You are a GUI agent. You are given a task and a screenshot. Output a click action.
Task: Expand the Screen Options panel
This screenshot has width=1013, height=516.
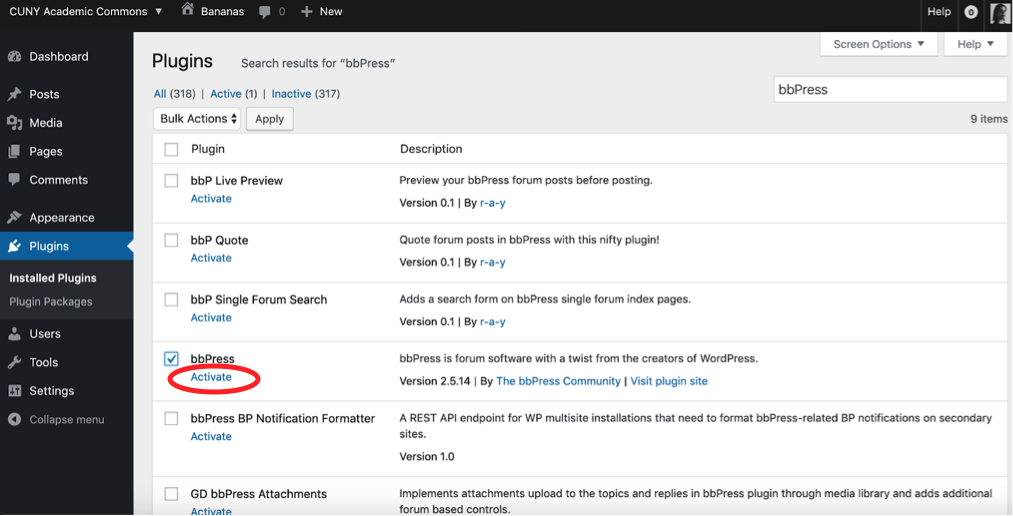click(x=878, y=44)
